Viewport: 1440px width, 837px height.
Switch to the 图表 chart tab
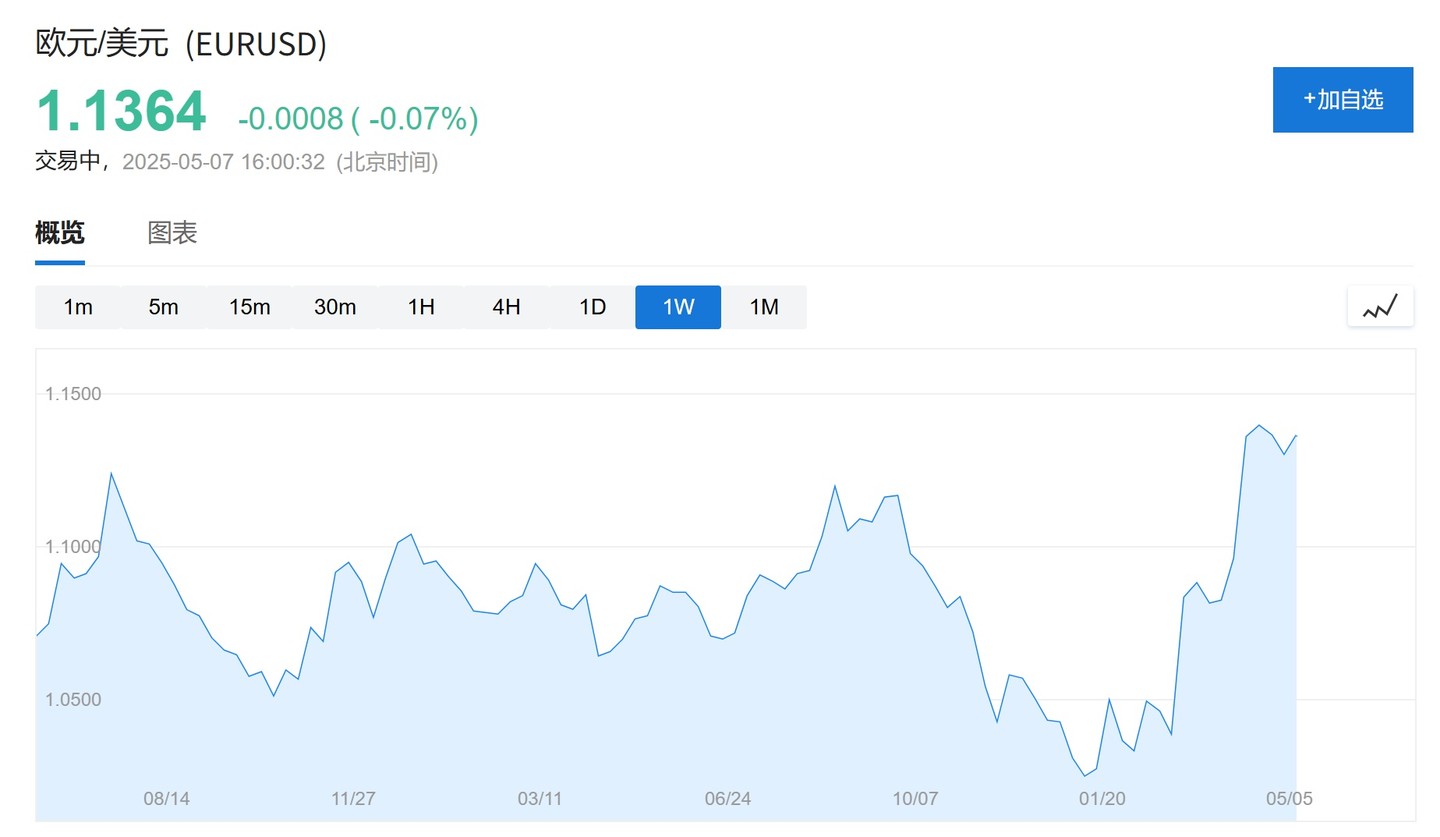[173, 234]
